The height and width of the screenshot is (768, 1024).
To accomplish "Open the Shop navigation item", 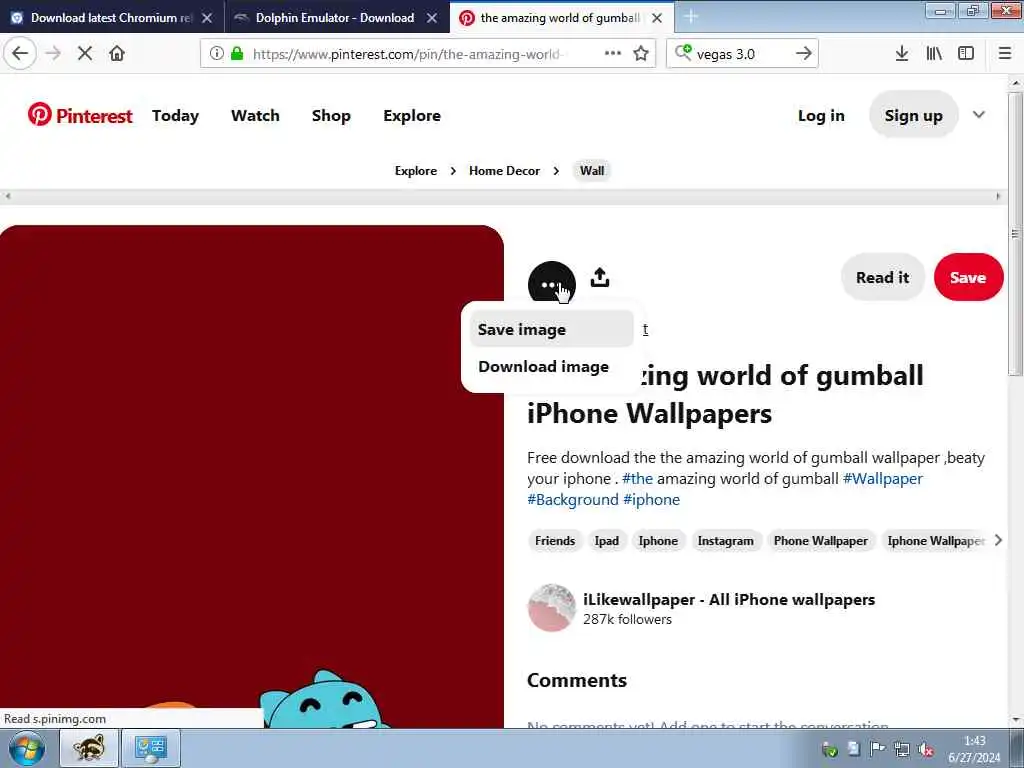I will [331, 115].
